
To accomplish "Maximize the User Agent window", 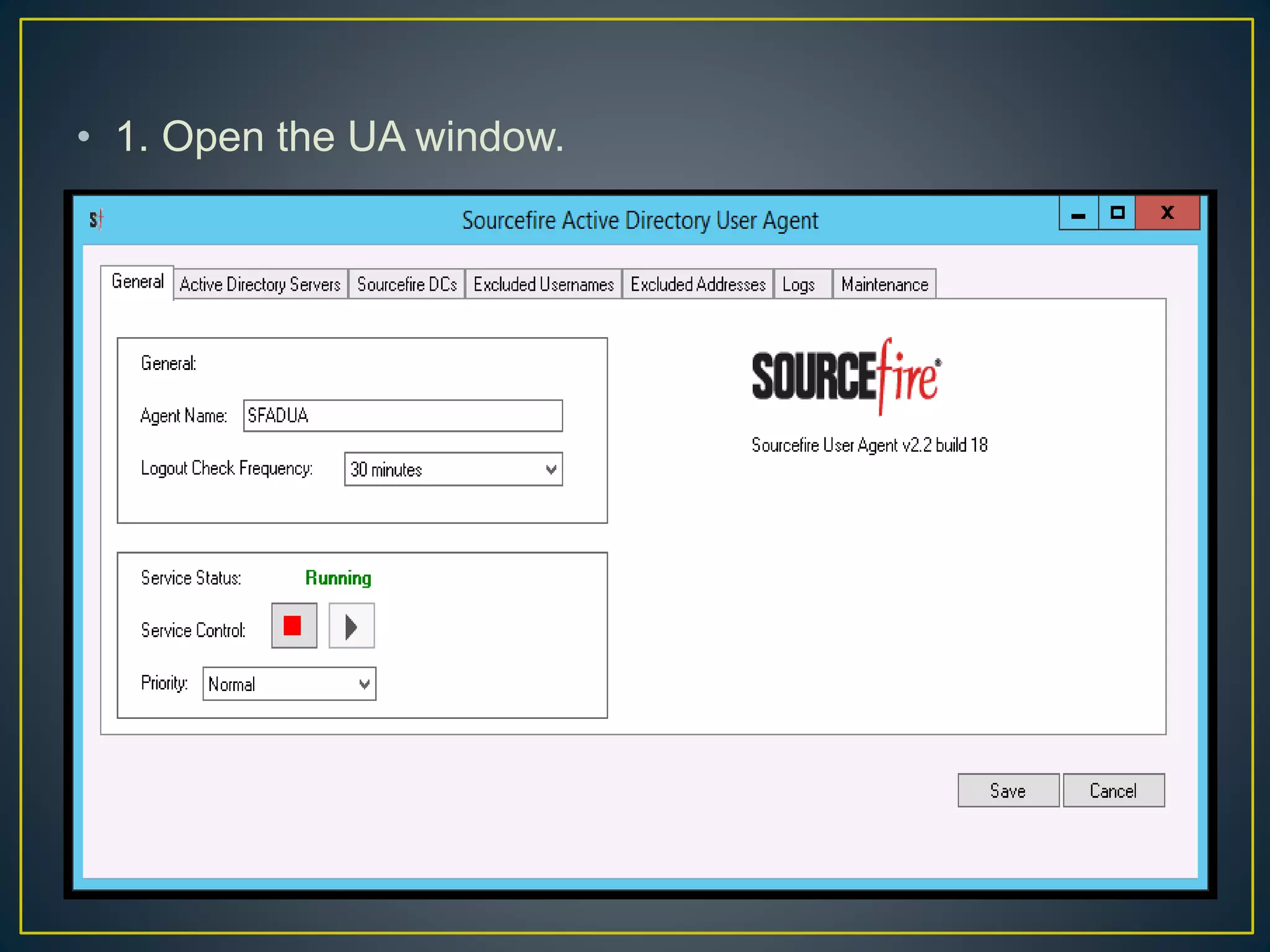I will 1117,213.
